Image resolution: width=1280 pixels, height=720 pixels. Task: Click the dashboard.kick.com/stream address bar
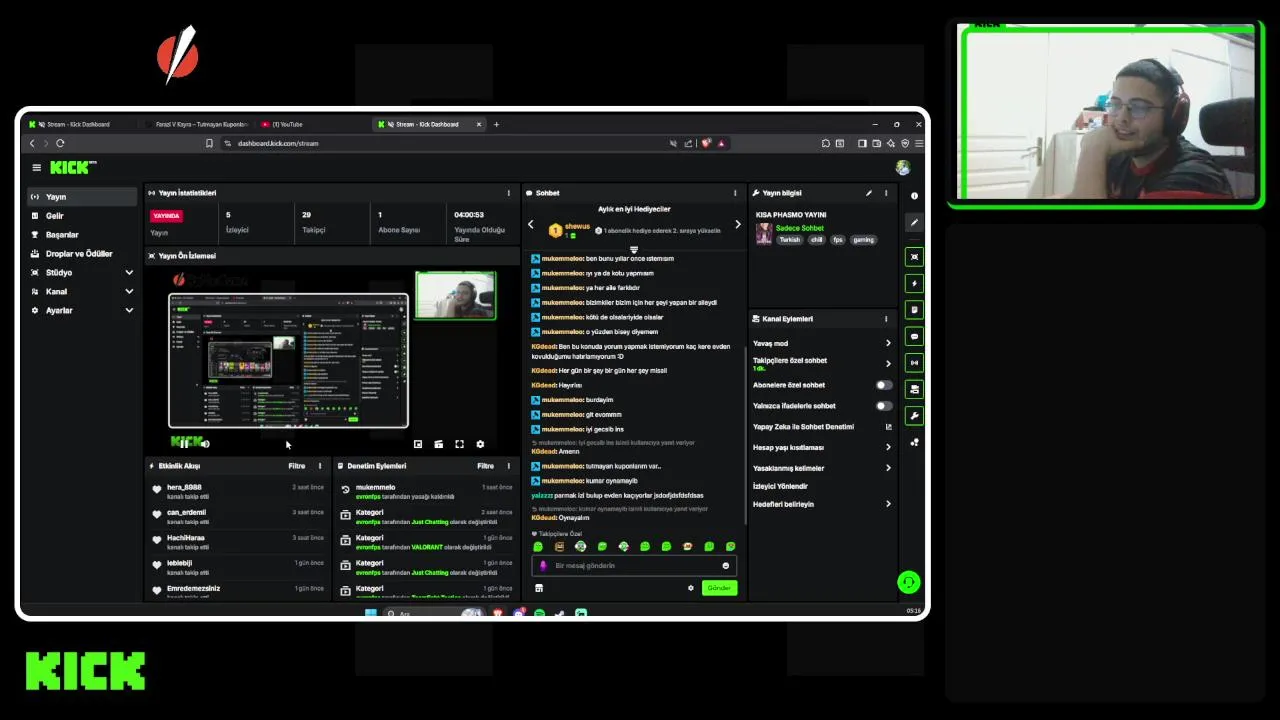pyautogui.click(x=440, y=144)
